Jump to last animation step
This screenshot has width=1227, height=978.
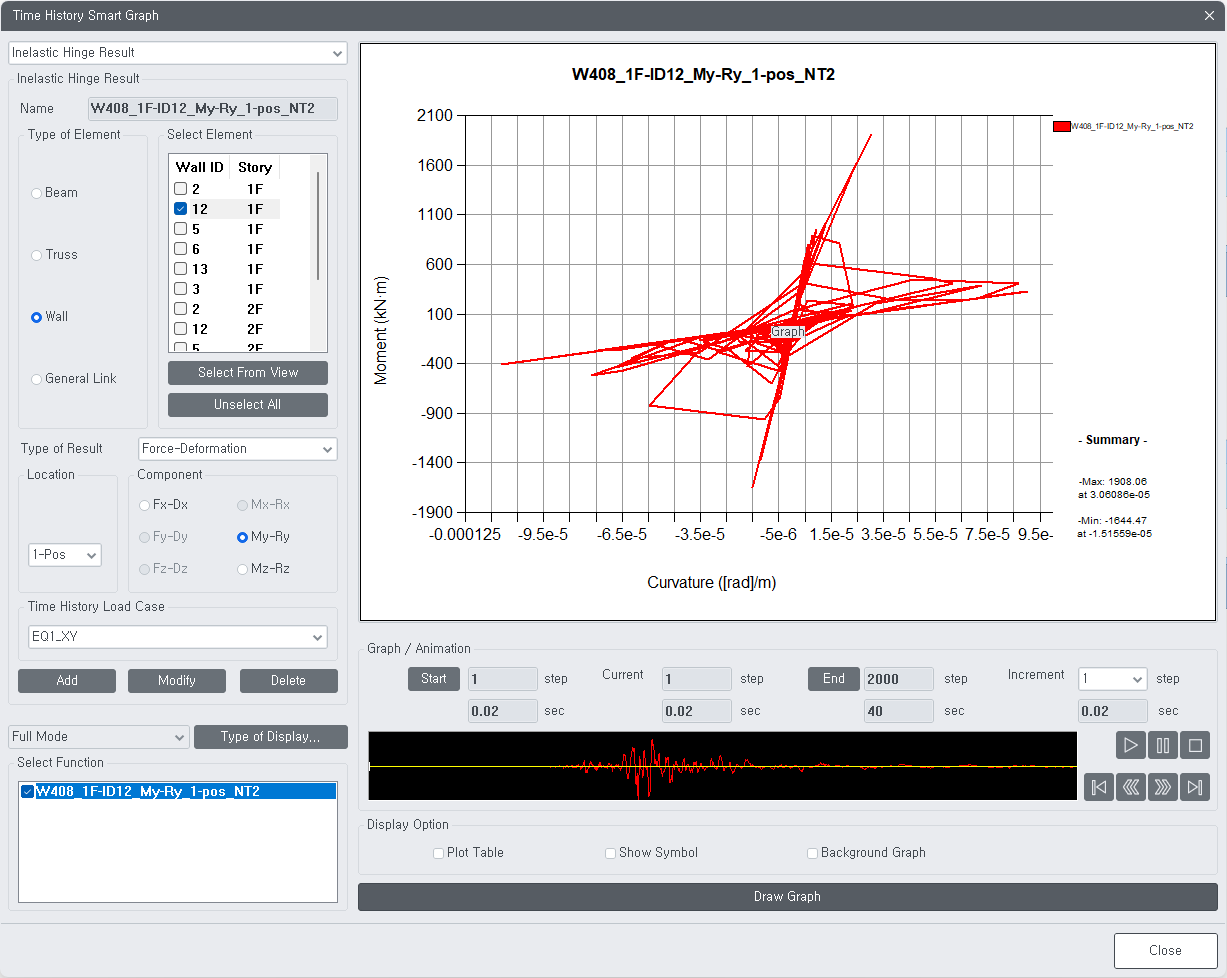[x=1195, y=787]
